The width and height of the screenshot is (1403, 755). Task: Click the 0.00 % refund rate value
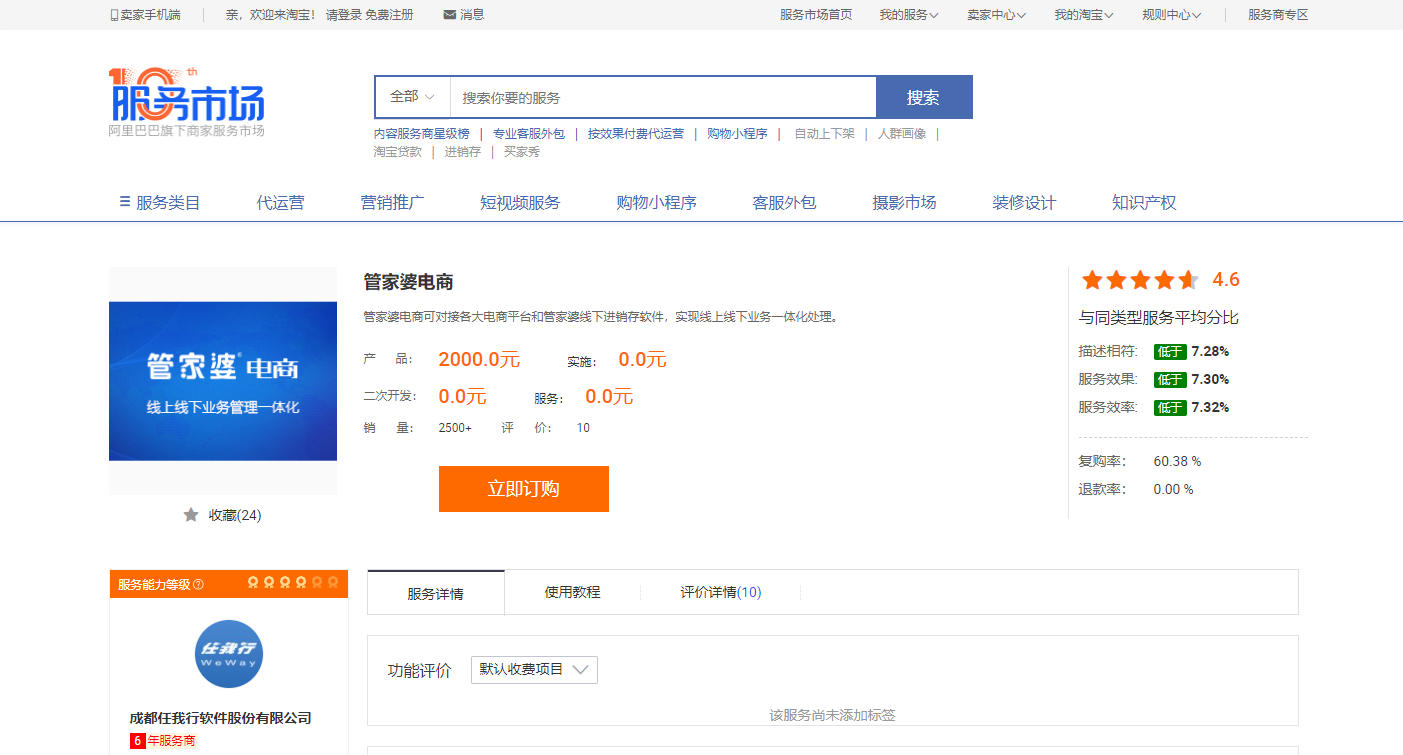(x=1173, y=489)
